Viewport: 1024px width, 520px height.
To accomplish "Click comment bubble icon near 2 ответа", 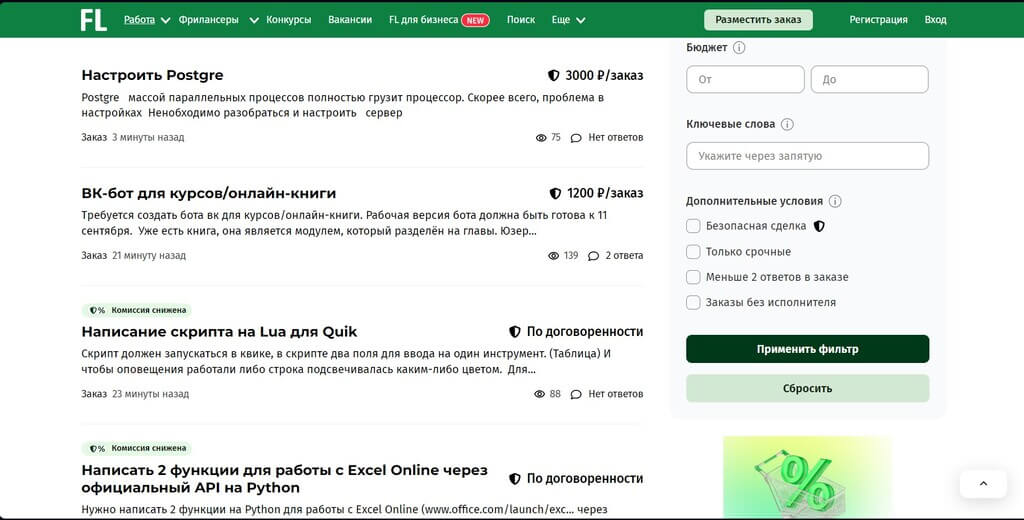I will pos(593,256).
